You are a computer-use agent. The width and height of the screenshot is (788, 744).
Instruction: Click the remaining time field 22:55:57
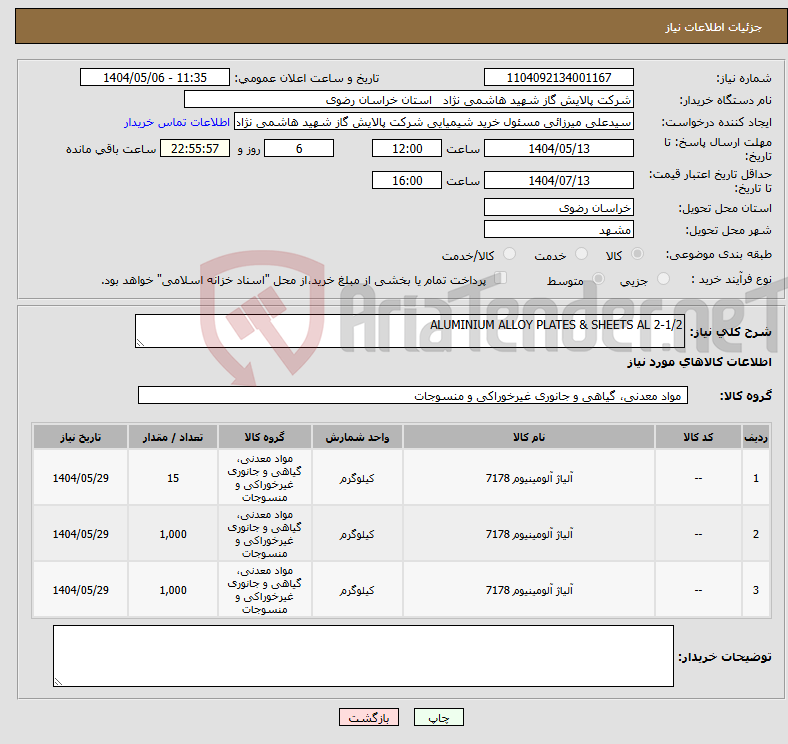[195, 148]
